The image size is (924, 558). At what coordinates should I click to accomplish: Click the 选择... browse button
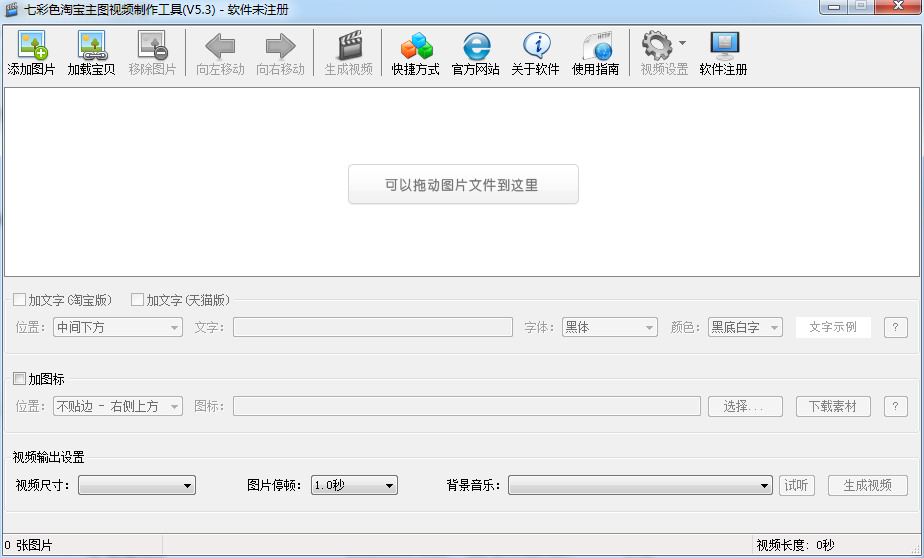coord(745,406)
